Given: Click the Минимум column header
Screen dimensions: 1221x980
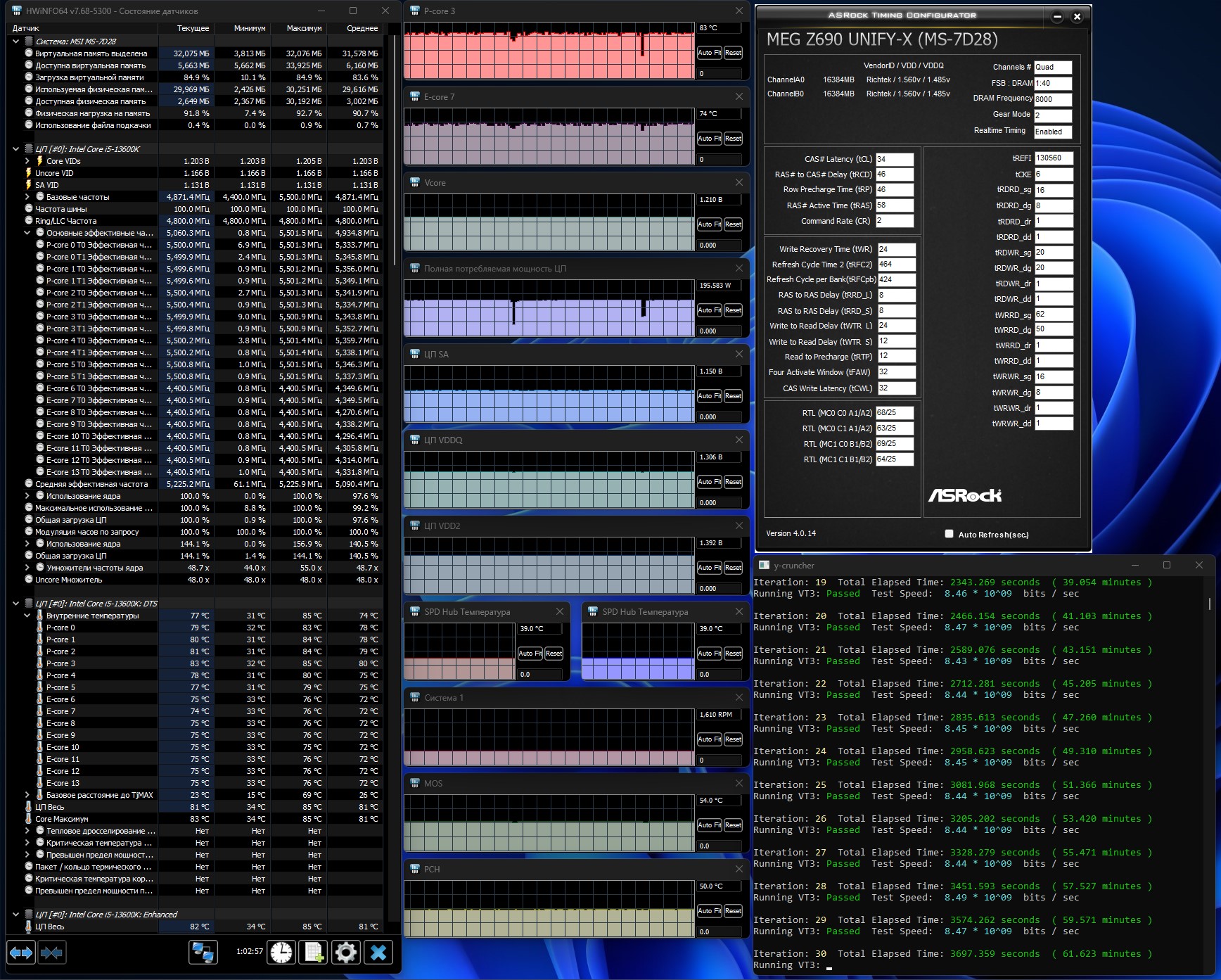Looking at the screenshot, I should click(x=241, y=28).
